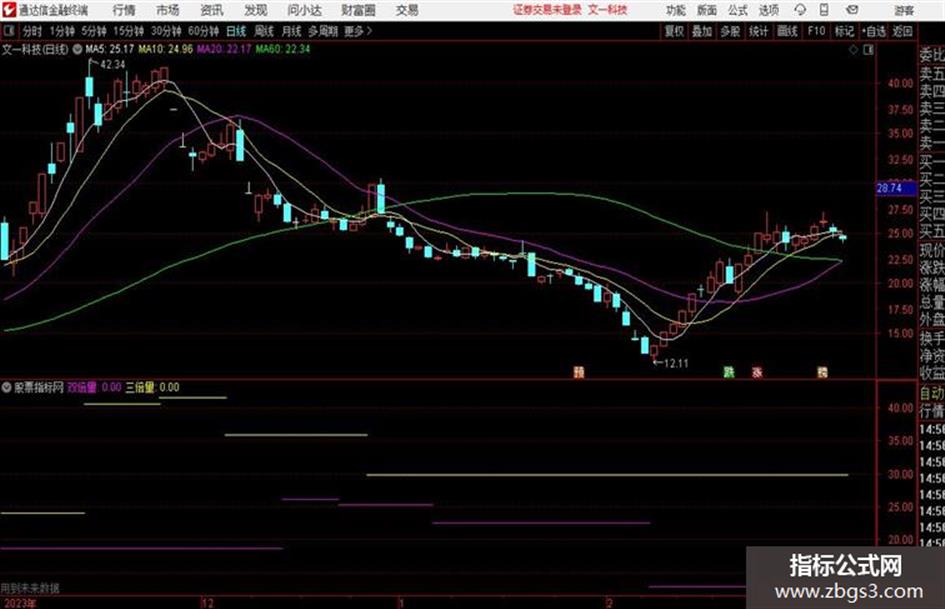This screenshot has width=945, height=609.
Task: Select the 周线 weekly period
Action: pos(264,31)
